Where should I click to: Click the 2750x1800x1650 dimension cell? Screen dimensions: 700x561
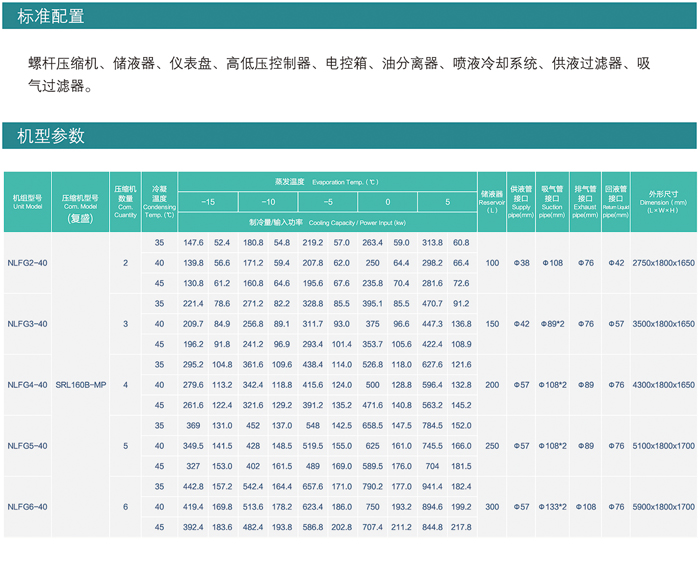663,263
